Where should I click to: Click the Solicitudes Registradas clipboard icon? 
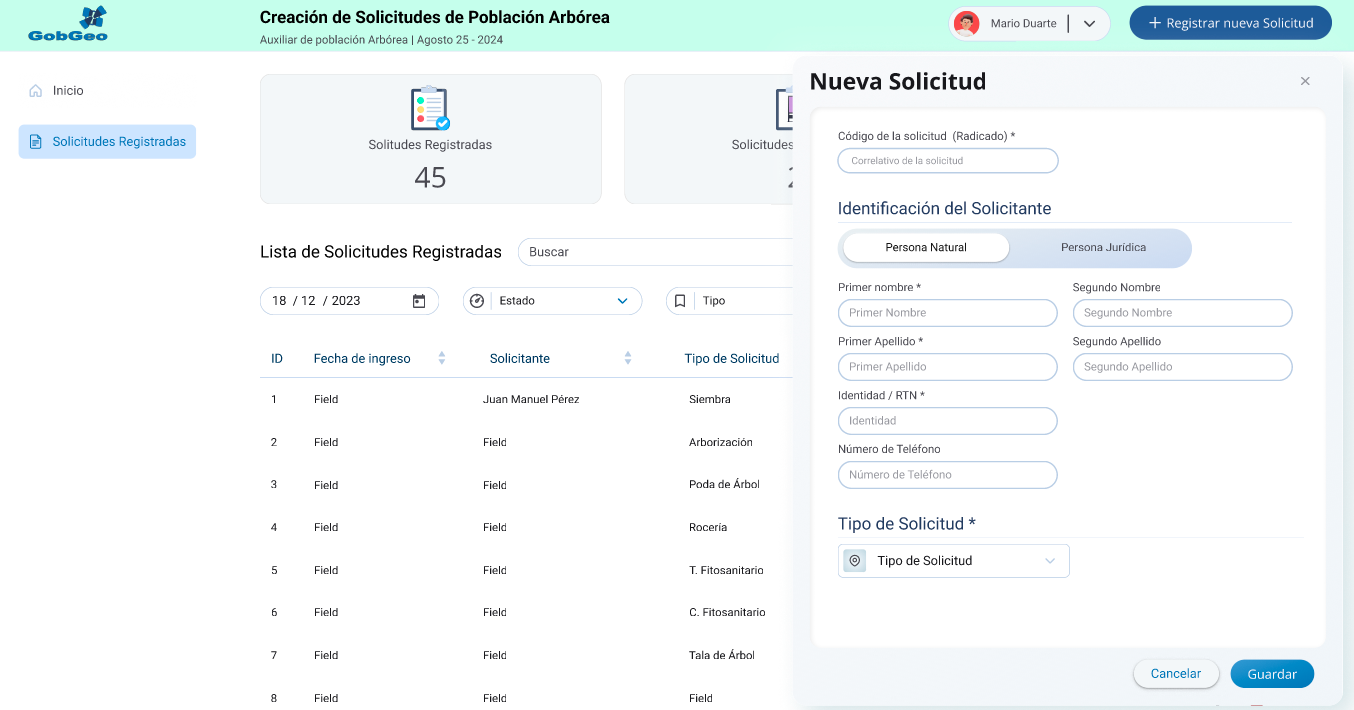[x=430, y=108]
